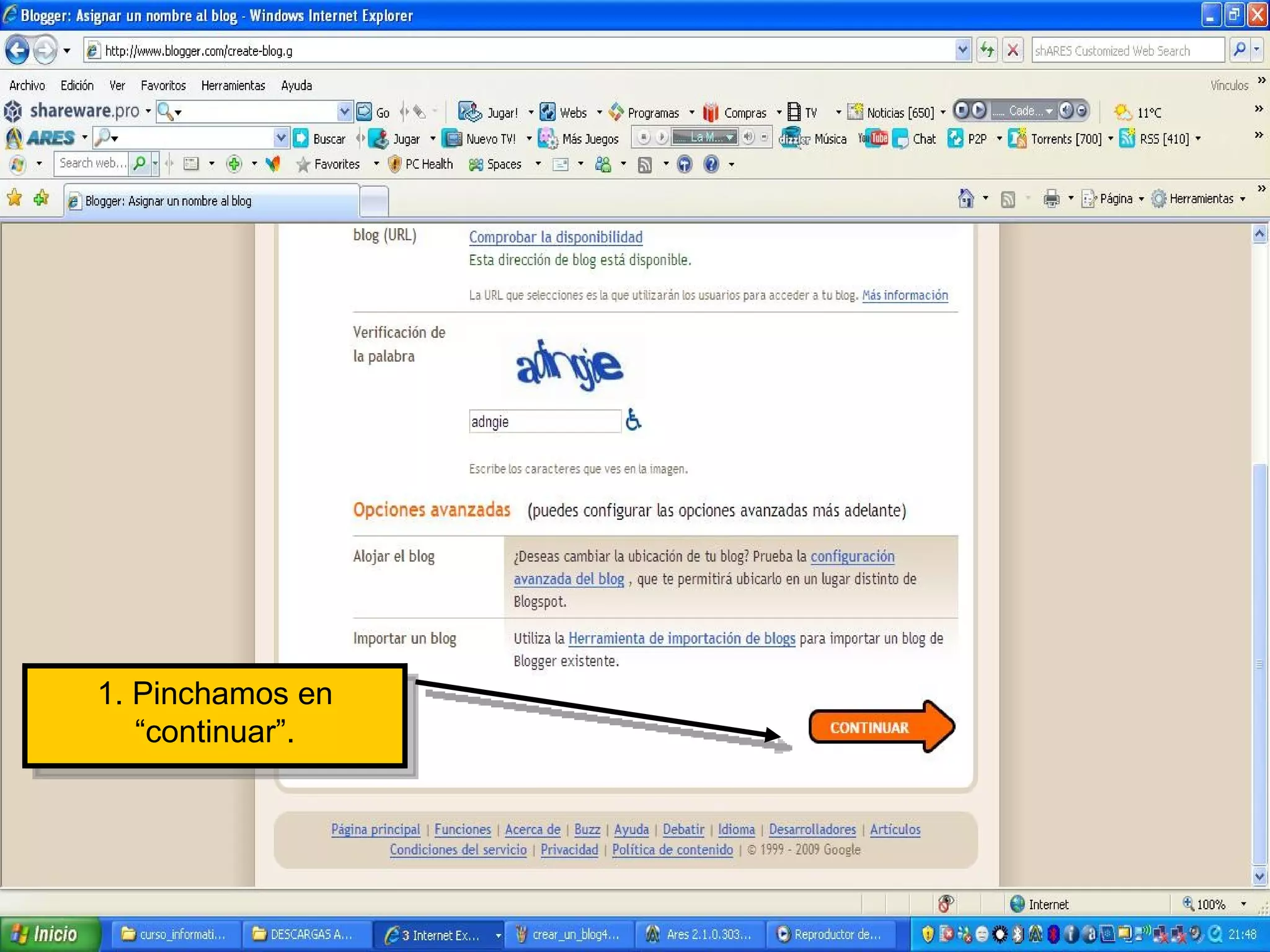
Task: Click the YouTube icon in Ares toolbar
Action: (x=873, y=138)
